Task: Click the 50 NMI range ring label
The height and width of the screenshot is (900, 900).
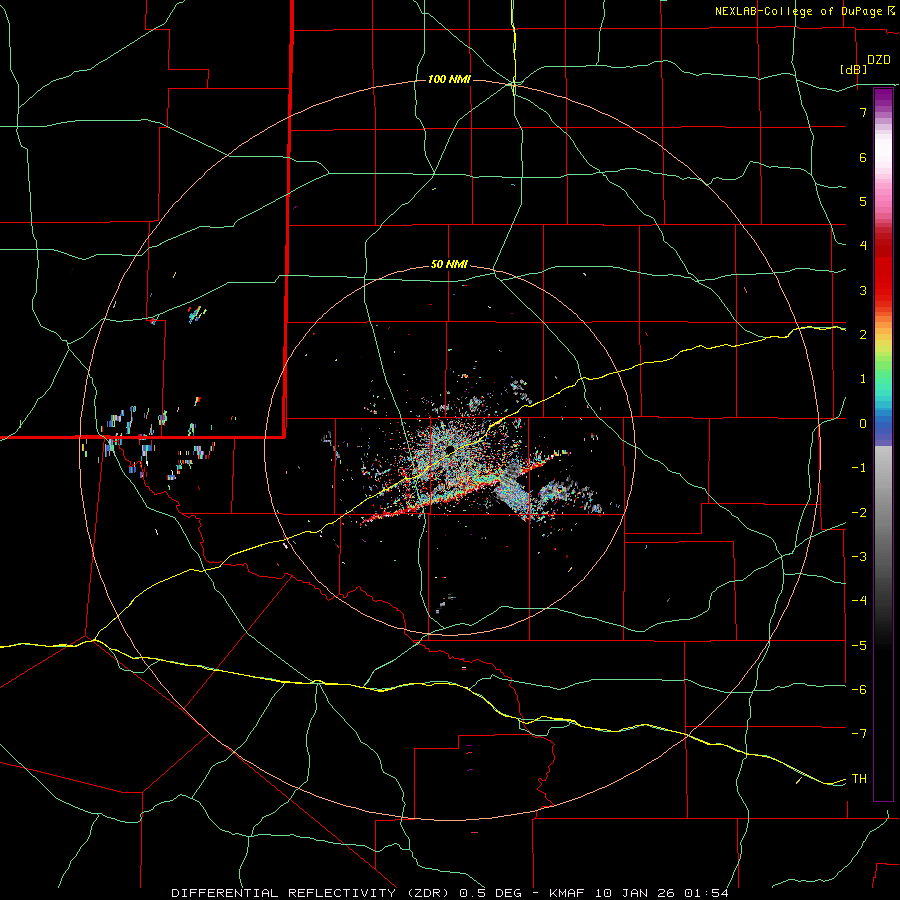Action: (x=449, y=264)
